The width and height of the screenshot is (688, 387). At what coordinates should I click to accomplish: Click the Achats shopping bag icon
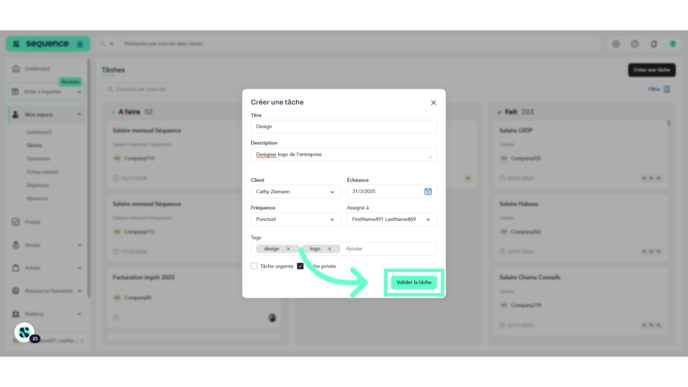point(16,268)
